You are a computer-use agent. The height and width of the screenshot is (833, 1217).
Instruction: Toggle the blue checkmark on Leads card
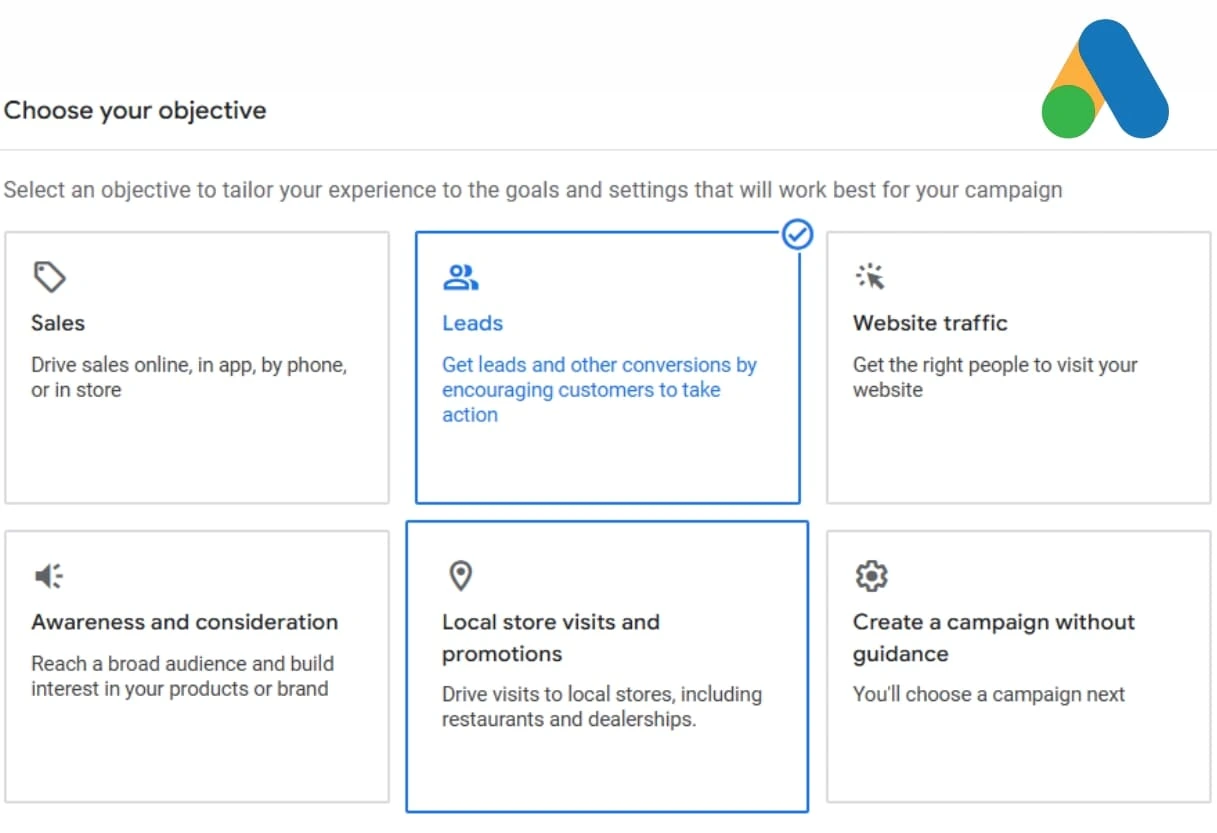pyautogui.click(x=797, y=235)
